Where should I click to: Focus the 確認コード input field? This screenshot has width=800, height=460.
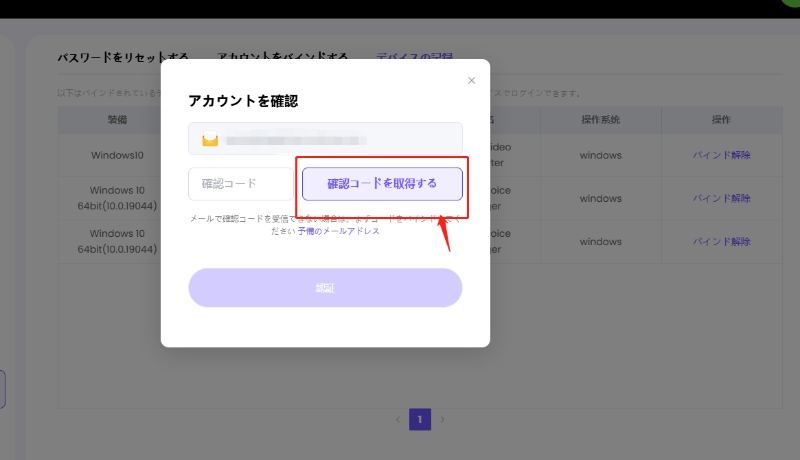[241, 184]
